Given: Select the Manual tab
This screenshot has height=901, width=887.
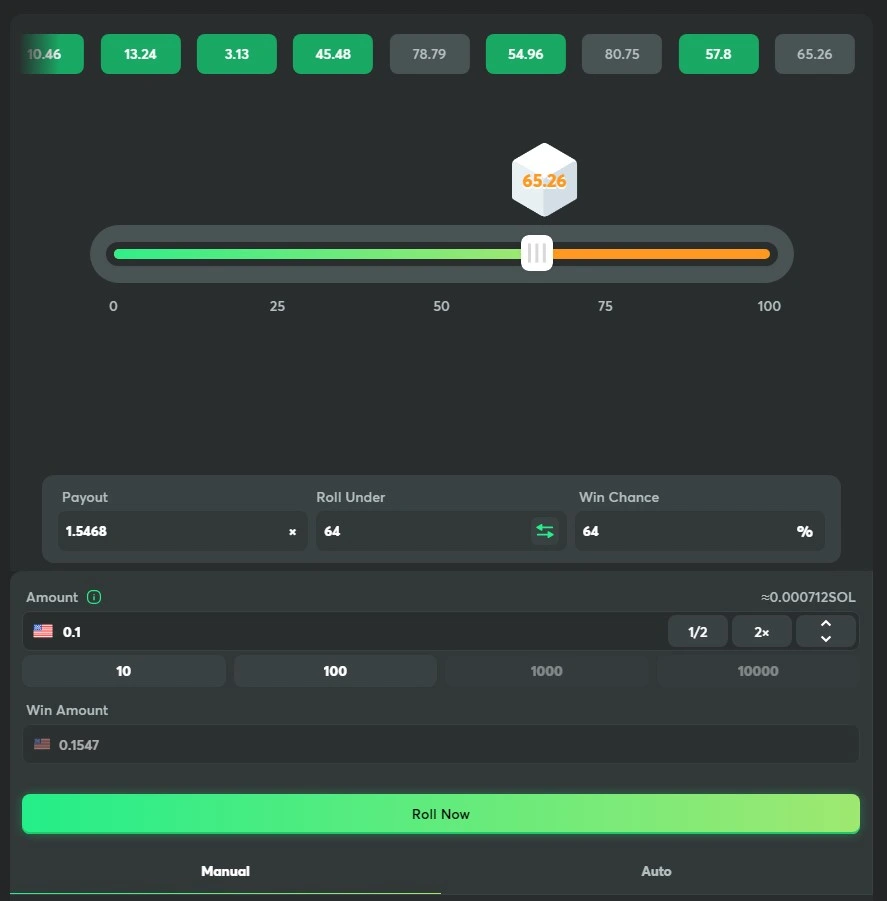Looking at the screenshot, I should point(225,871).
